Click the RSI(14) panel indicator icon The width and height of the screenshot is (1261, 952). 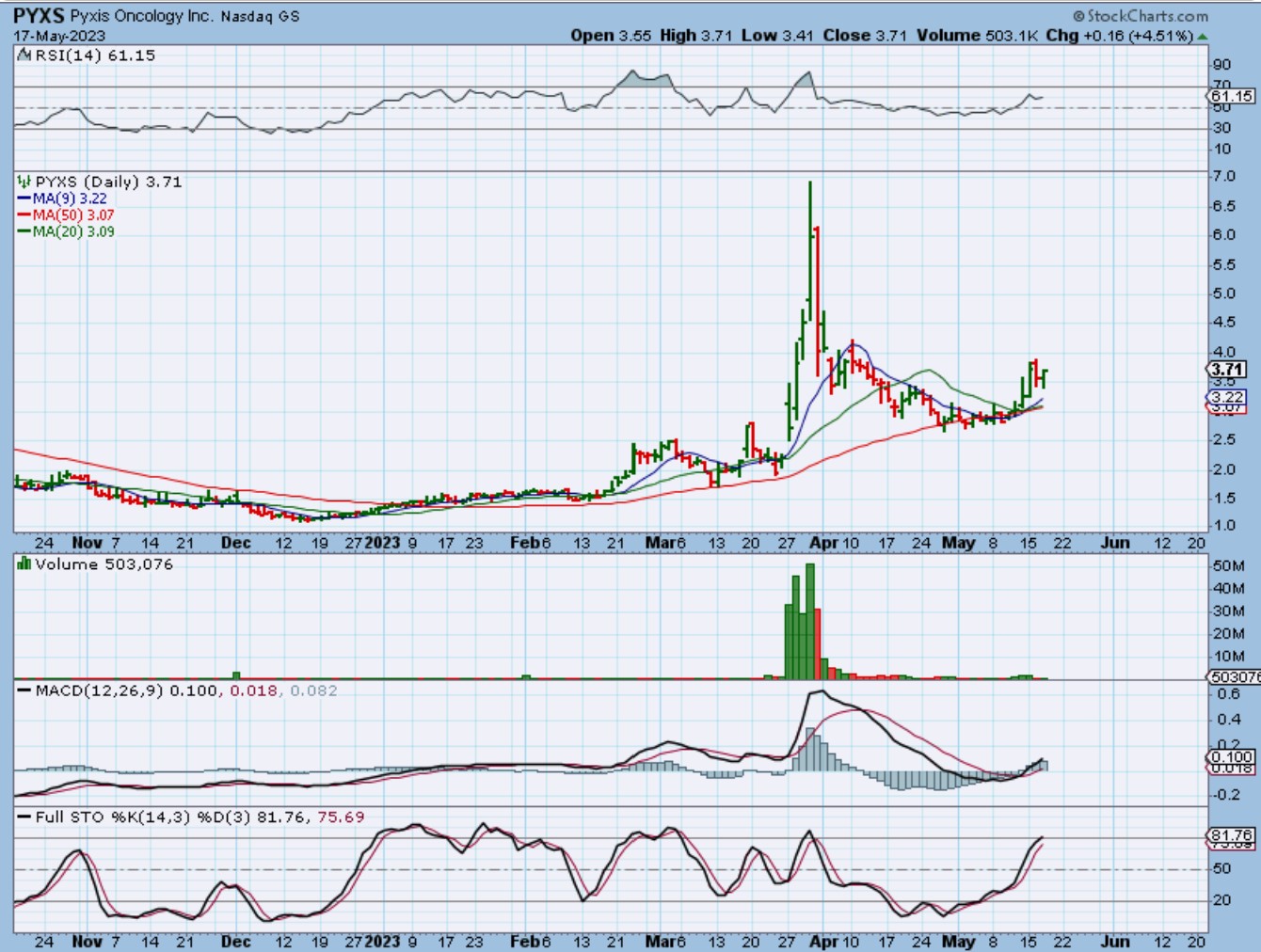pyautogui.click(x=24, y=56)
